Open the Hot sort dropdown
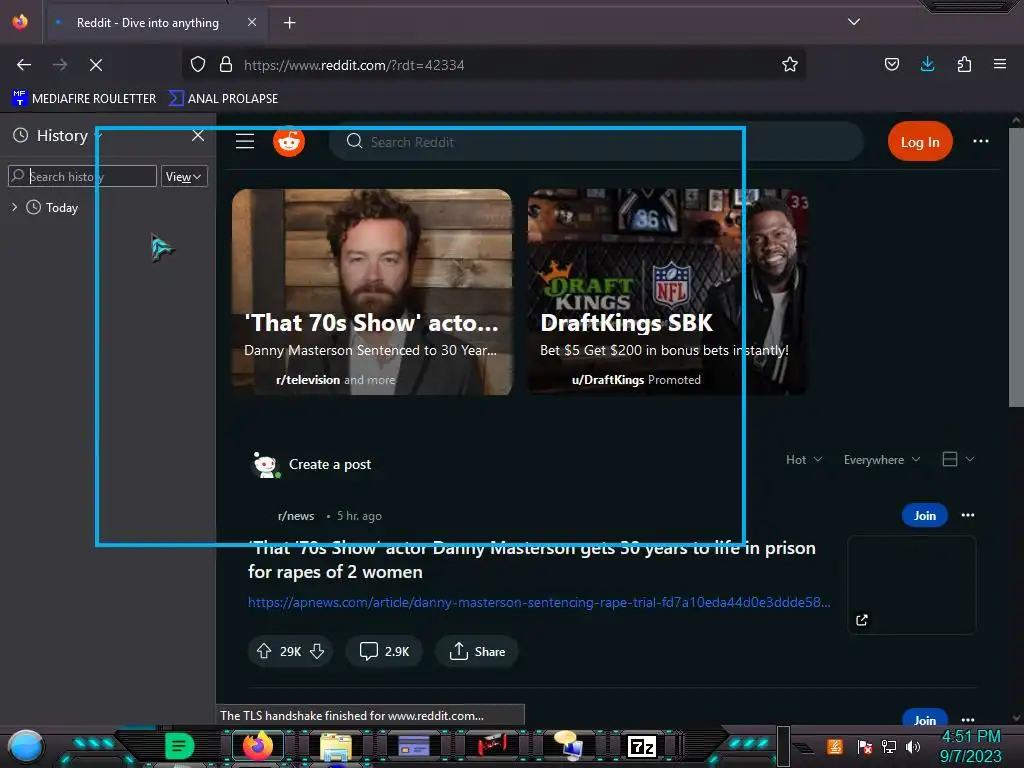 (x=804, y=460)
